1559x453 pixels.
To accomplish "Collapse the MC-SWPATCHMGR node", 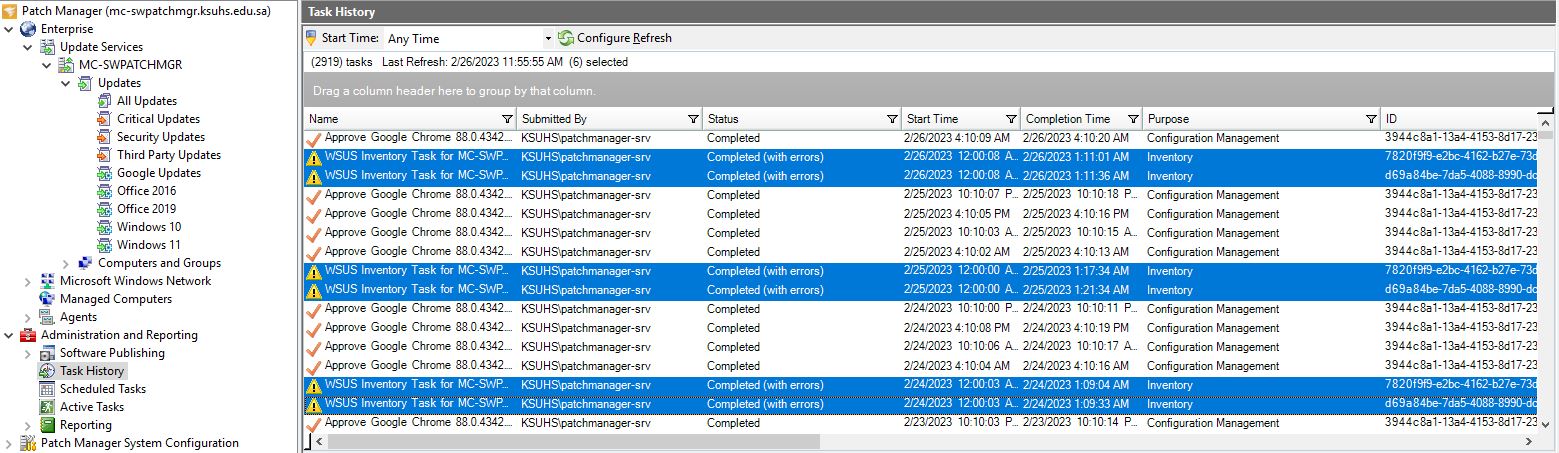I will tap(47, 65).
